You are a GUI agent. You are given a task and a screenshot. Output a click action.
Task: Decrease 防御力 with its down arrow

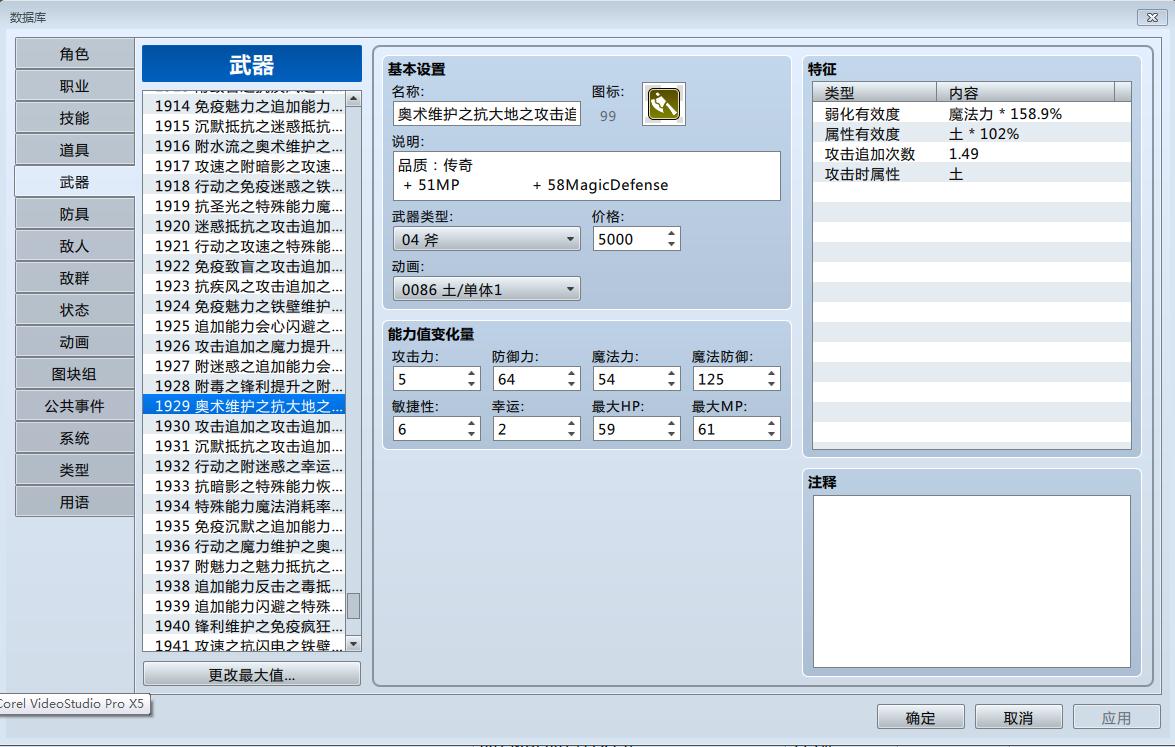(571, 384)
